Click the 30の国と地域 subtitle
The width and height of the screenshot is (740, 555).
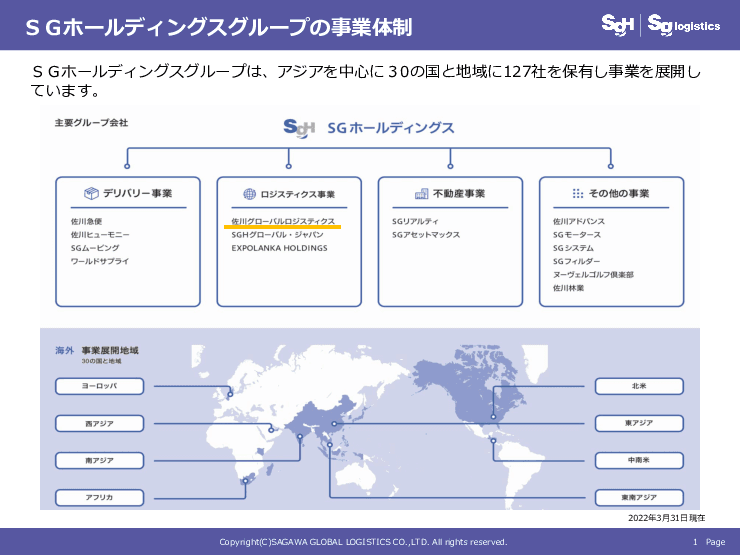pos(101,361)
